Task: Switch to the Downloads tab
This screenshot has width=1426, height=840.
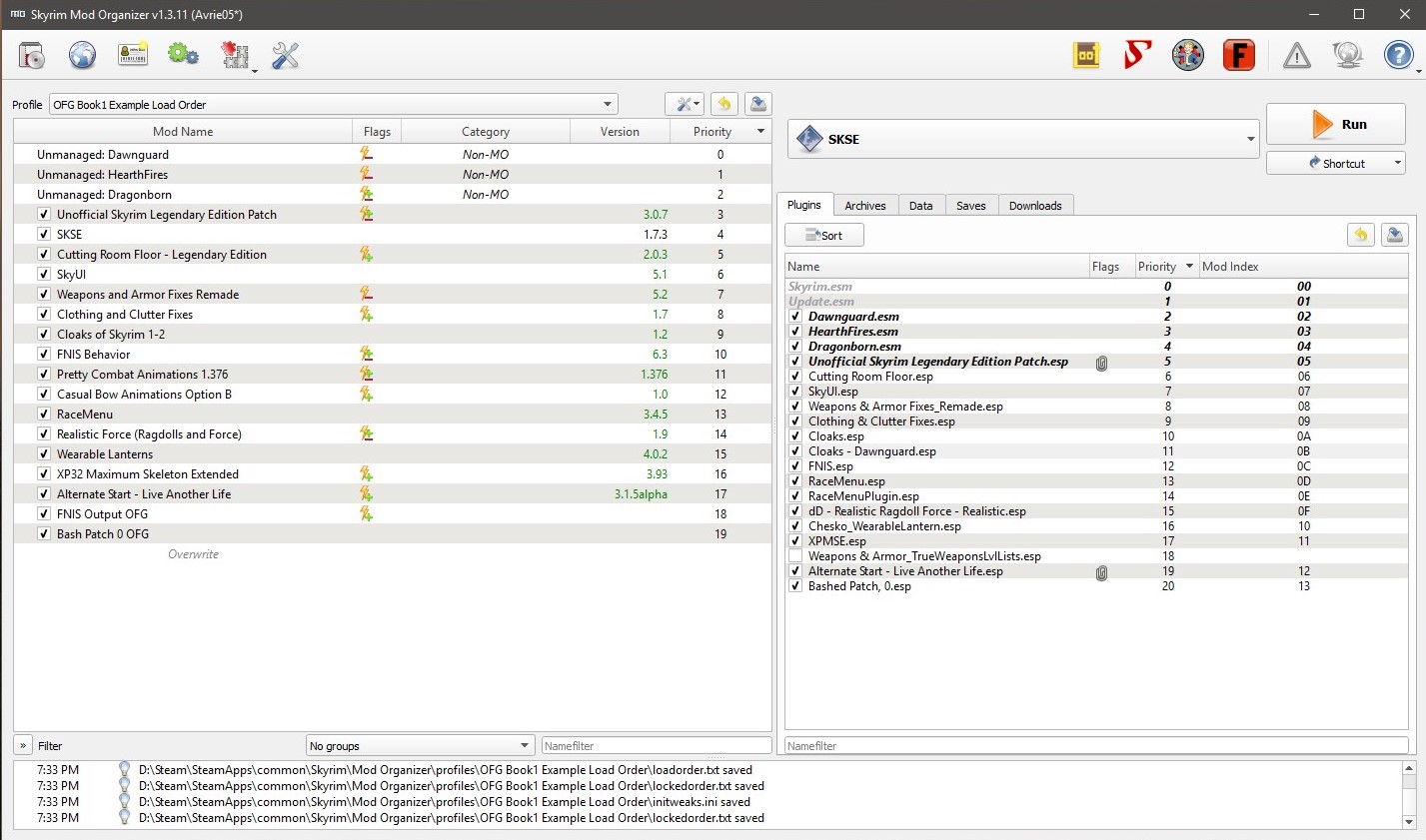Action: coord(1035,206)
